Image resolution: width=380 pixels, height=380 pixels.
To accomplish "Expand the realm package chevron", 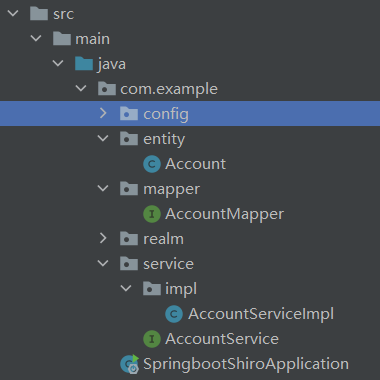I will point(103,239).
